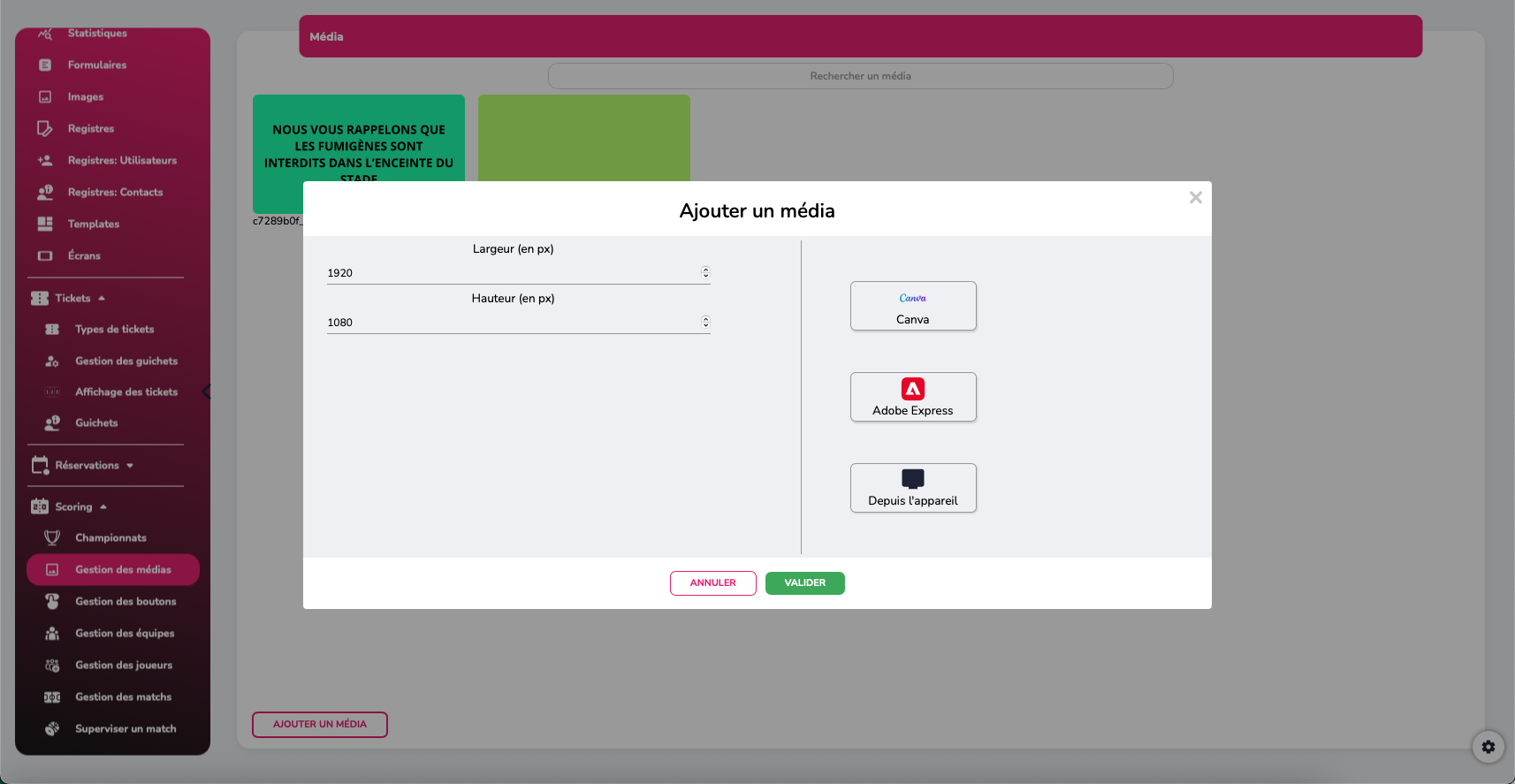Collapse the sidebar with the arrow handle

pyautogui.click(x=206, y=392)
